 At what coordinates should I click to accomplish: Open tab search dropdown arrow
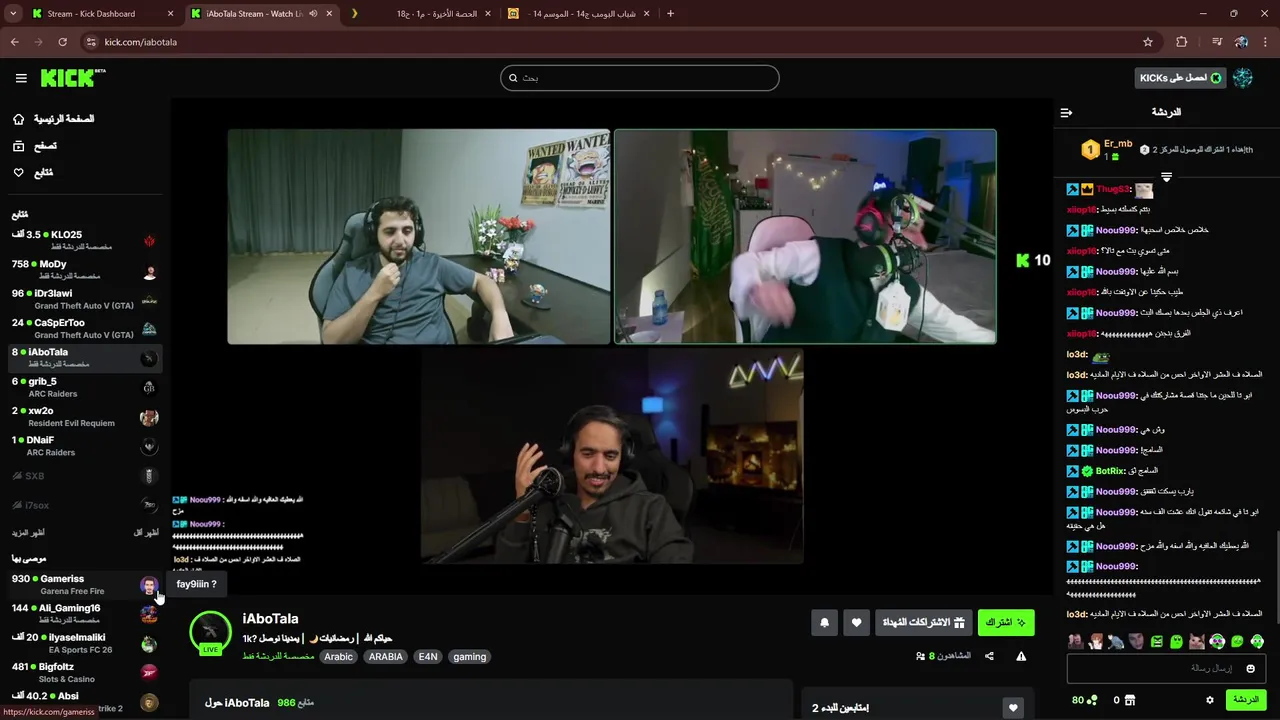pos(13,14)
